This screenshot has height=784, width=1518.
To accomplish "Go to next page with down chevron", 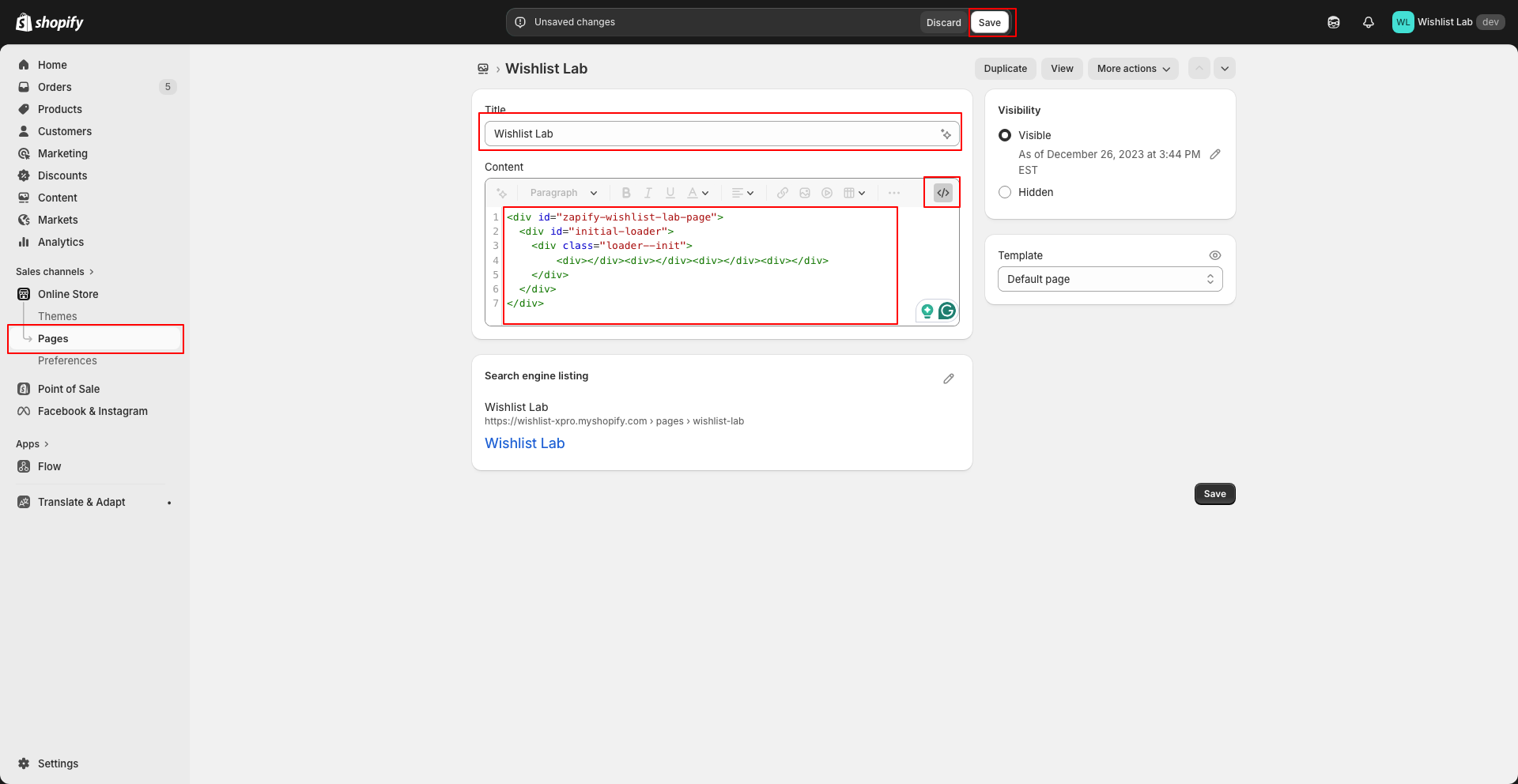I will click(1225, 69).
